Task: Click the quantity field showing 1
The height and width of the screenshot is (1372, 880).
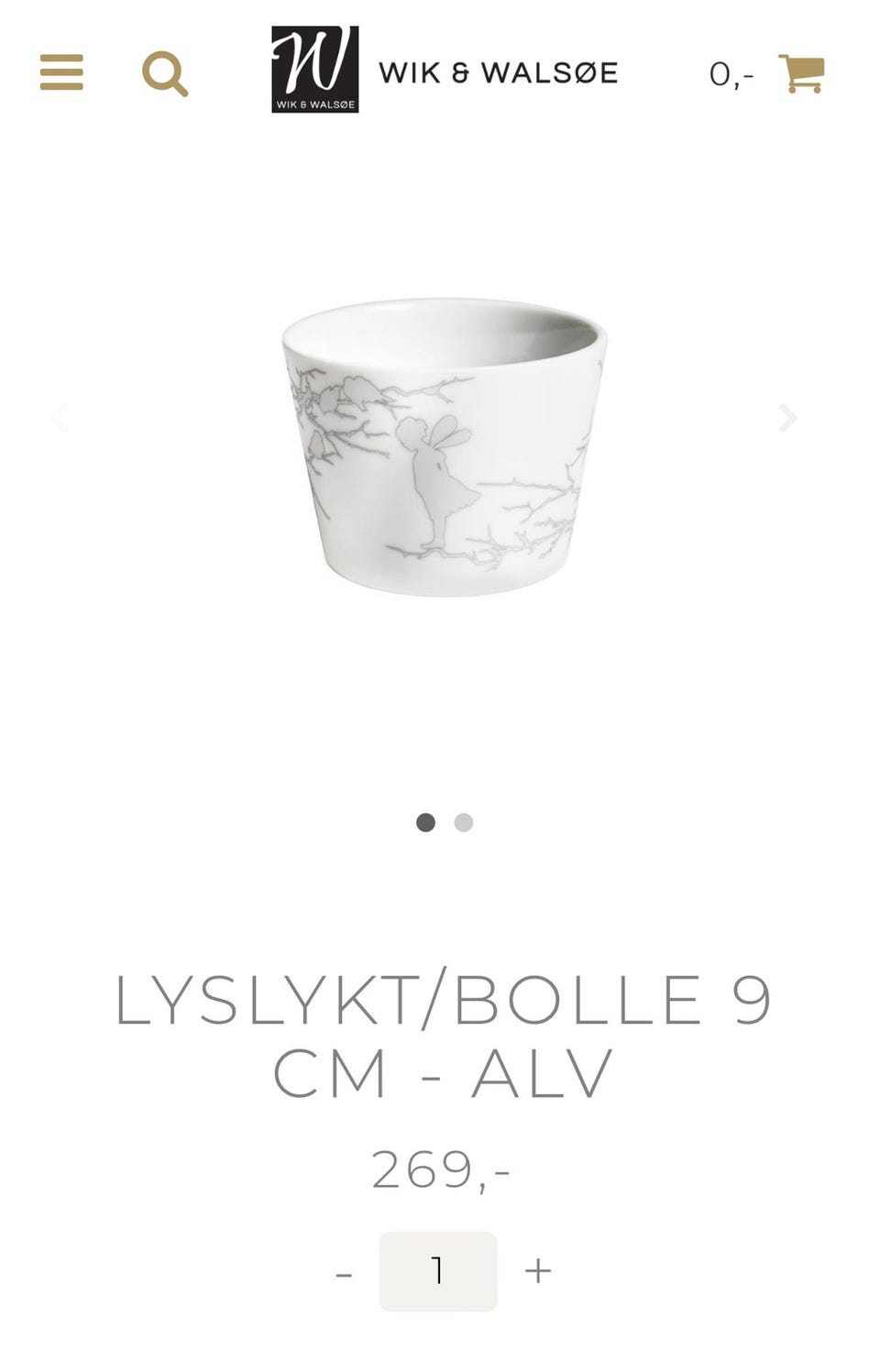Action: click(438, 1271)
